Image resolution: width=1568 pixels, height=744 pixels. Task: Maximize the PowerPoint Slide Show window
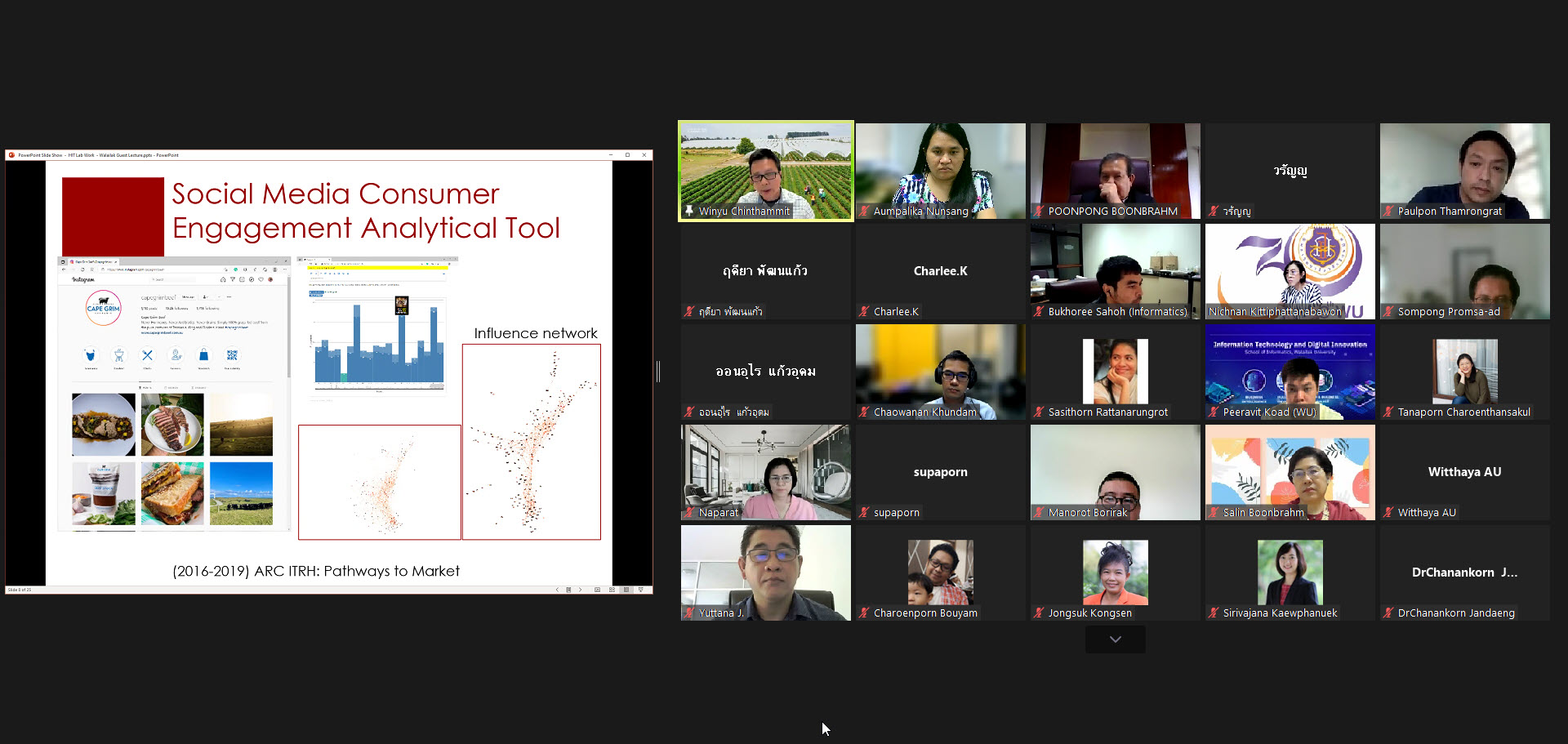[627, 154]
